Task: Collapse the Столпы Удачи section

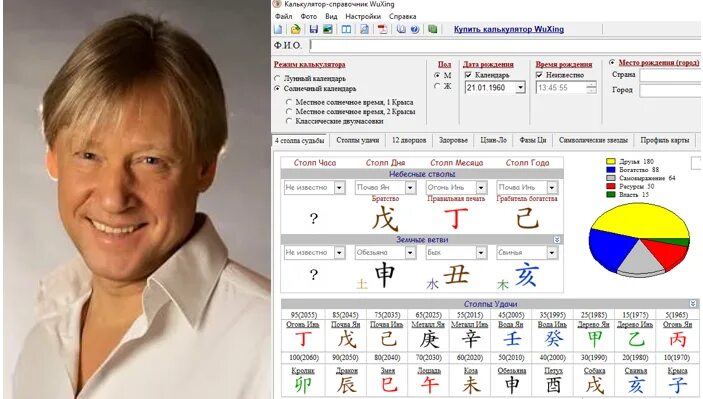Action: coord(693,304)
